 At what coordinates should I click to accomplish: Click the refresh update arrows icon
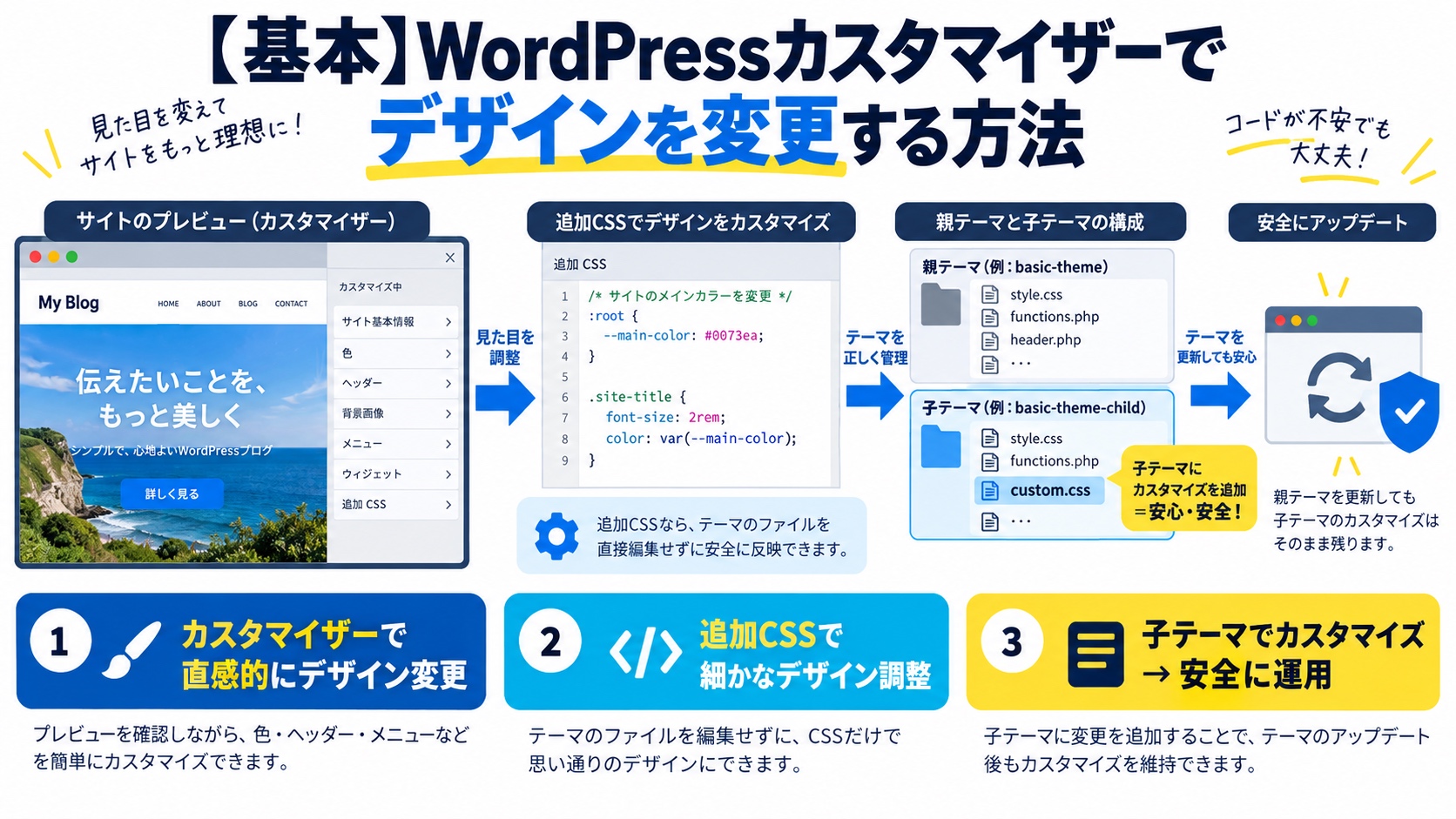(1339, 387)
